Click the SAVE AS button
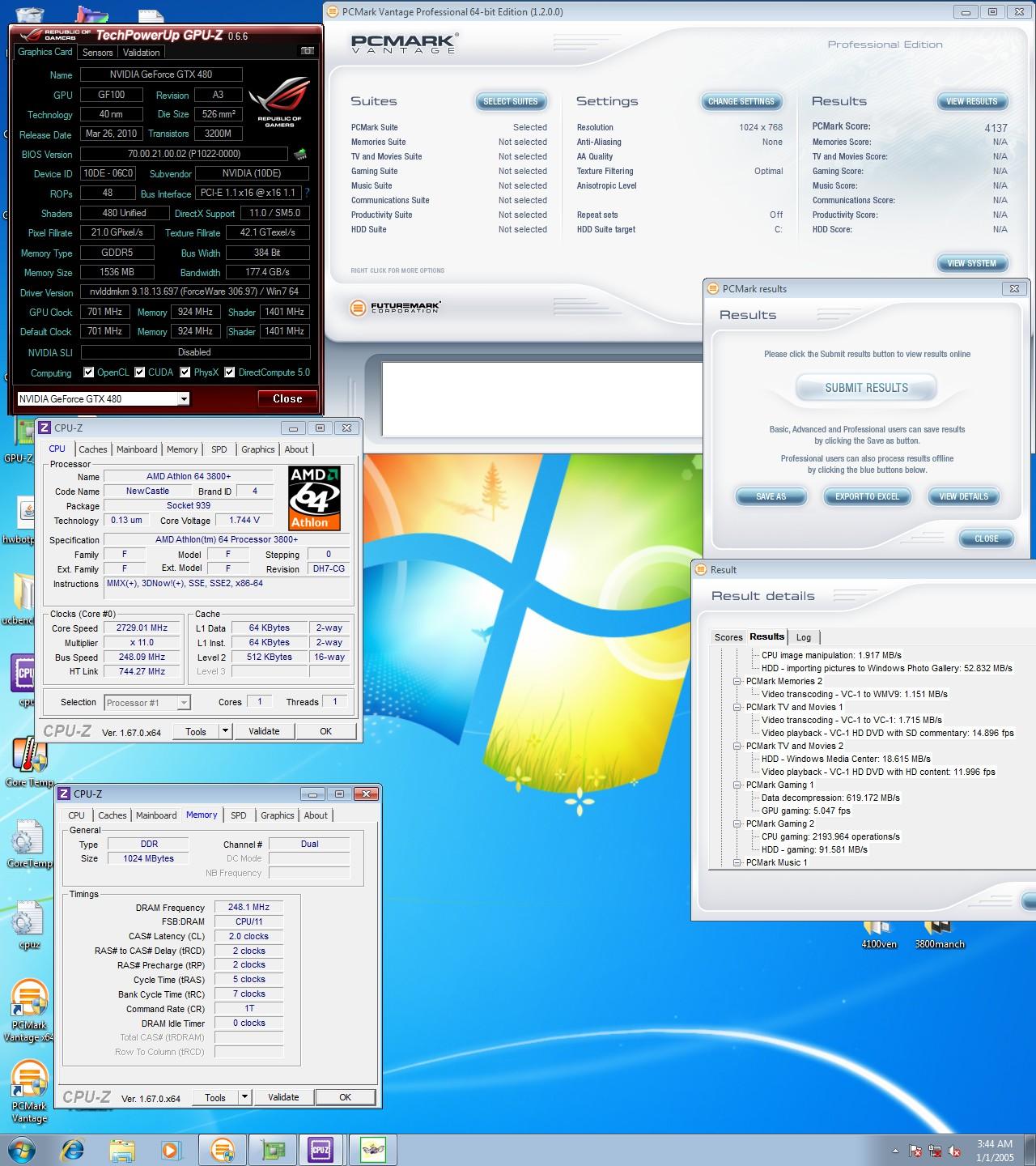Screen dimensions: 1036x1166 click(771, 496)
